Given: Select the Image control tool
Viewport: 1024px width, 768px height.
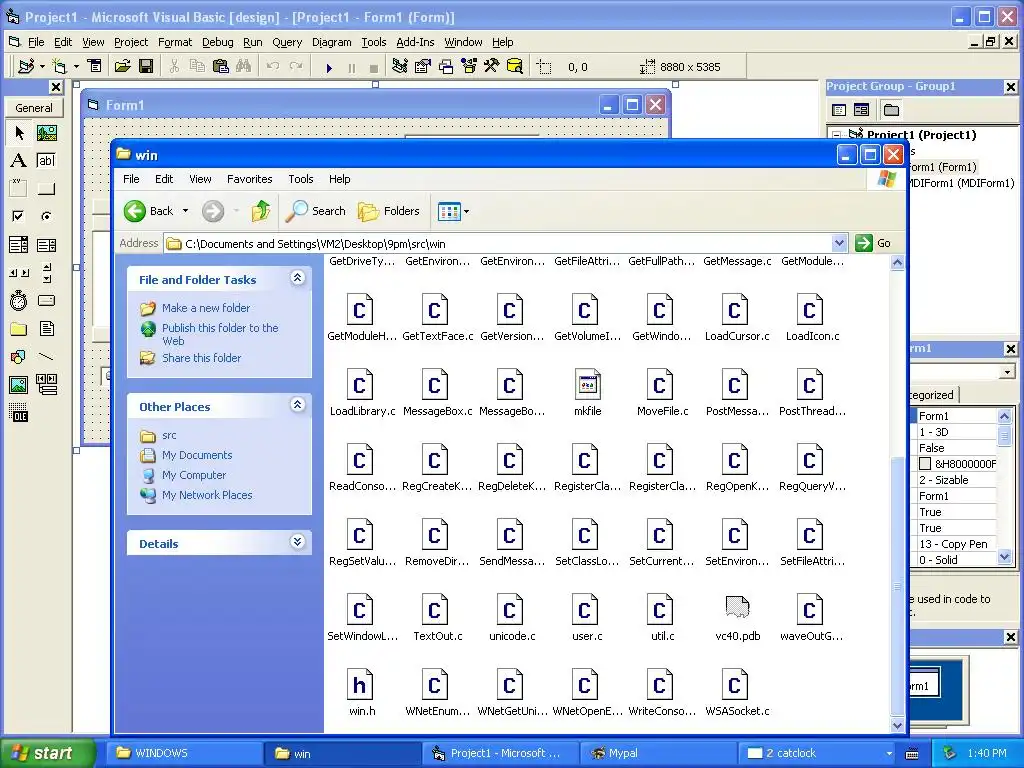Looking at the screenshot, I should tap(19, 385).
